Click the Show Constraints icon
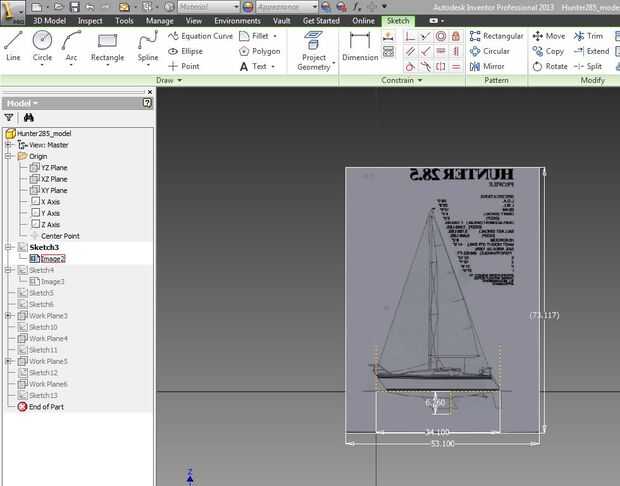This screenshot has height=486, width=620. click(388, 51)
